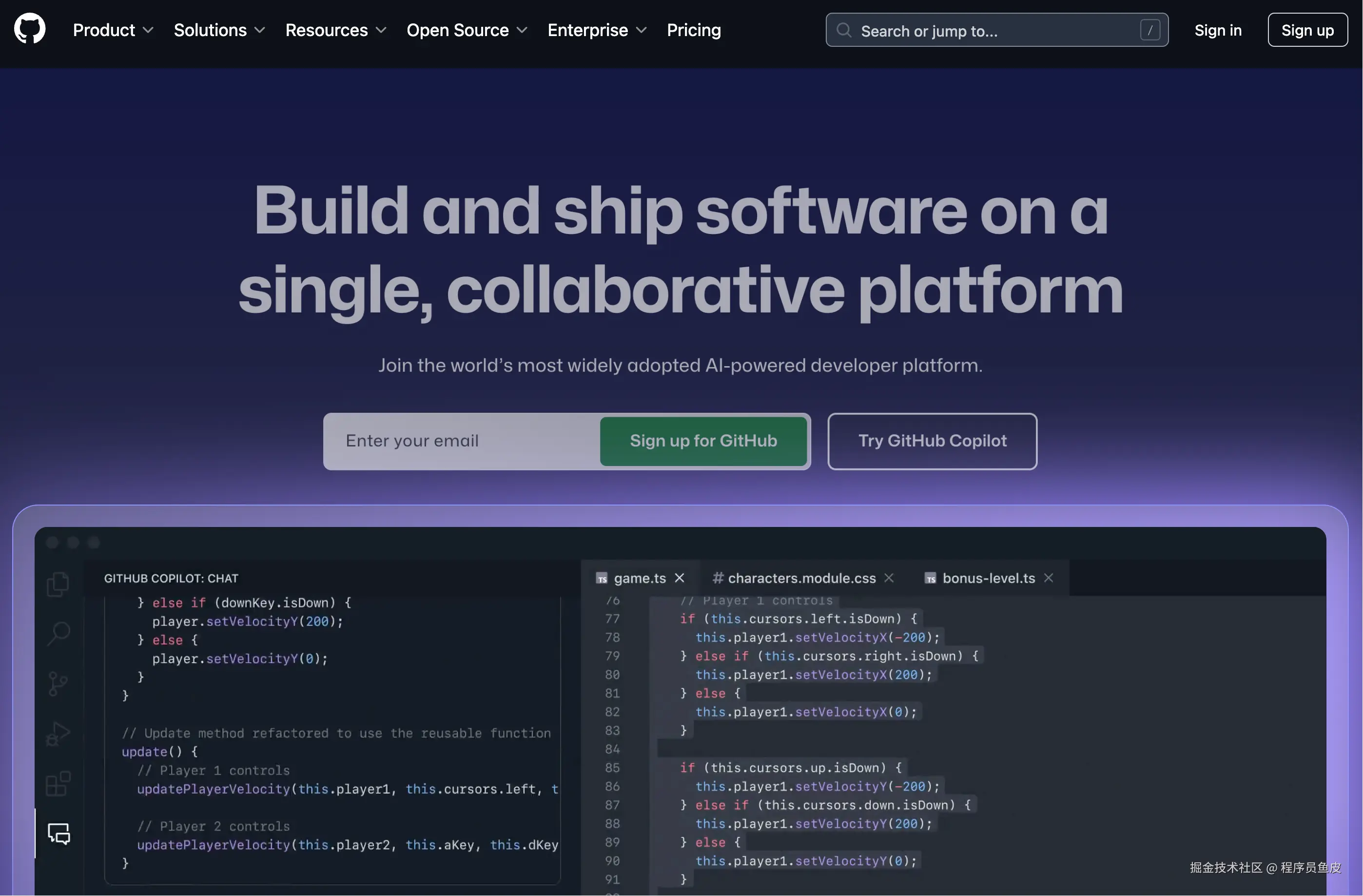
Task: Open the Open Source dropdown
Action: (x=467, y=30)
